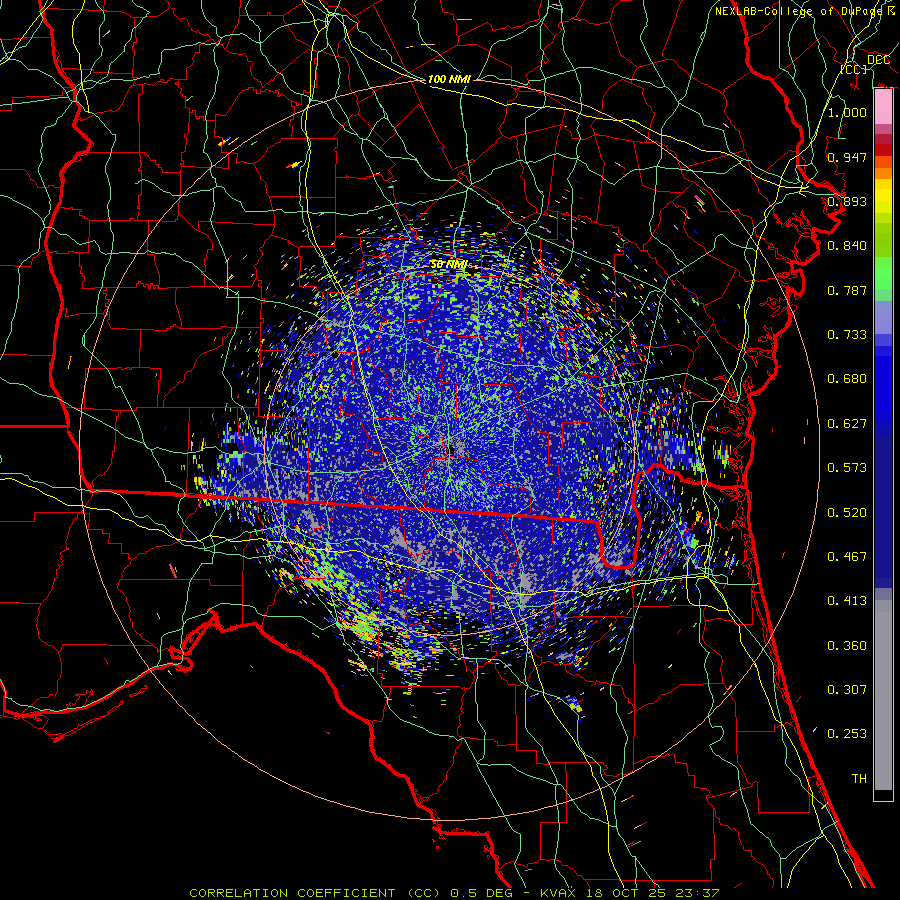Viewport: 900px width, 900px height.
Task: Click the 0.680 legend value
Action: coord(847,379)
